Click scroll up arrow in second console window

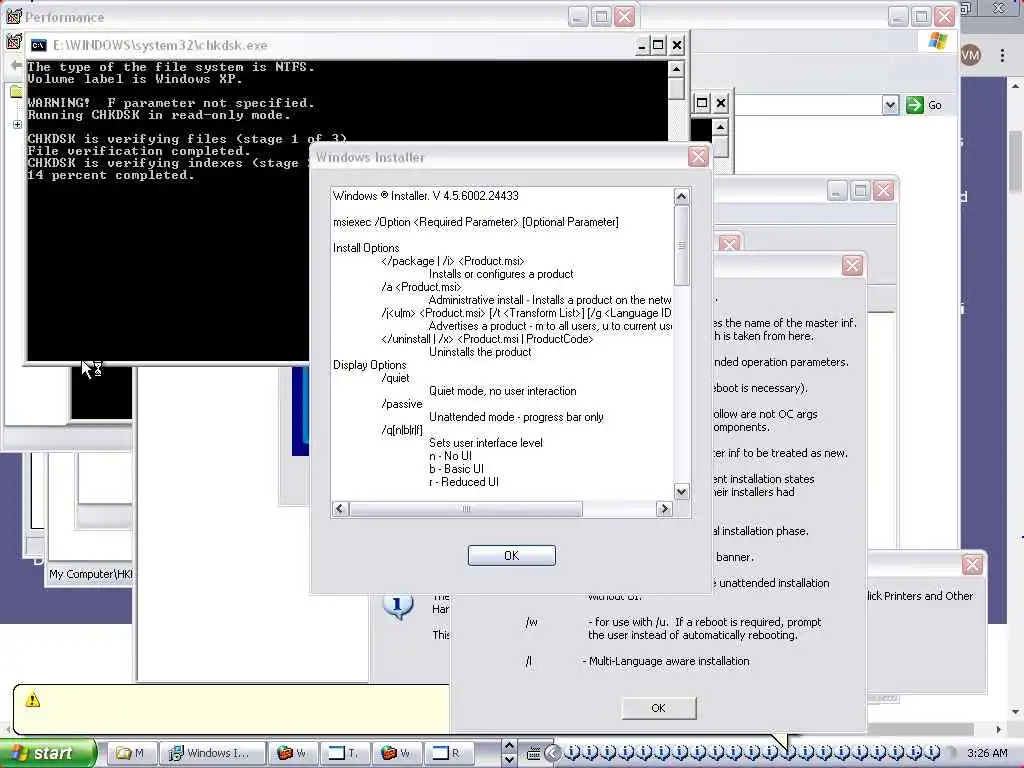[720, 127]
